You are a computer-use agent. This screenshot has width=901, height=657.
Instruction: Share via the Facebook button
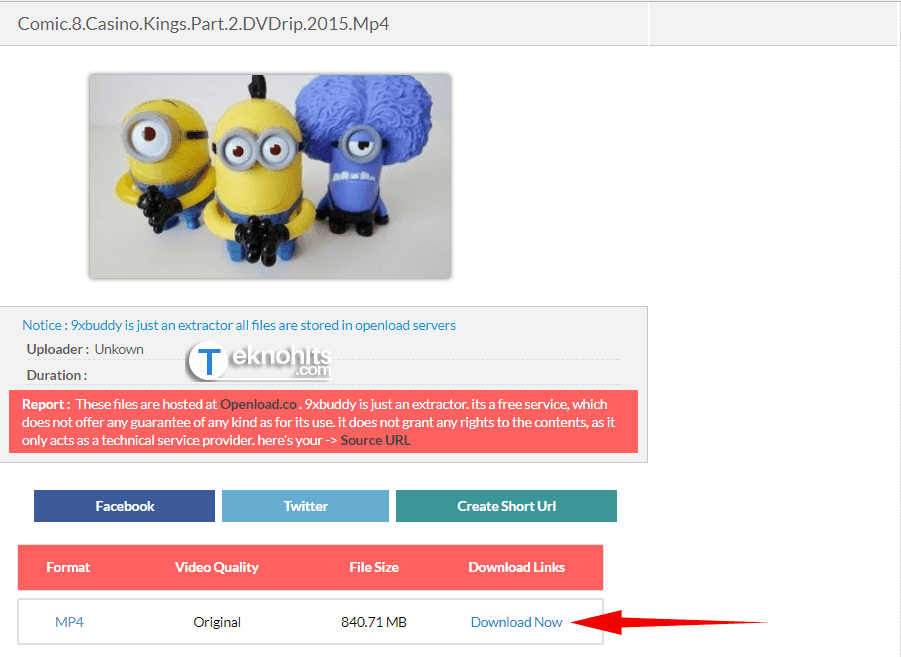coord(124,506)
